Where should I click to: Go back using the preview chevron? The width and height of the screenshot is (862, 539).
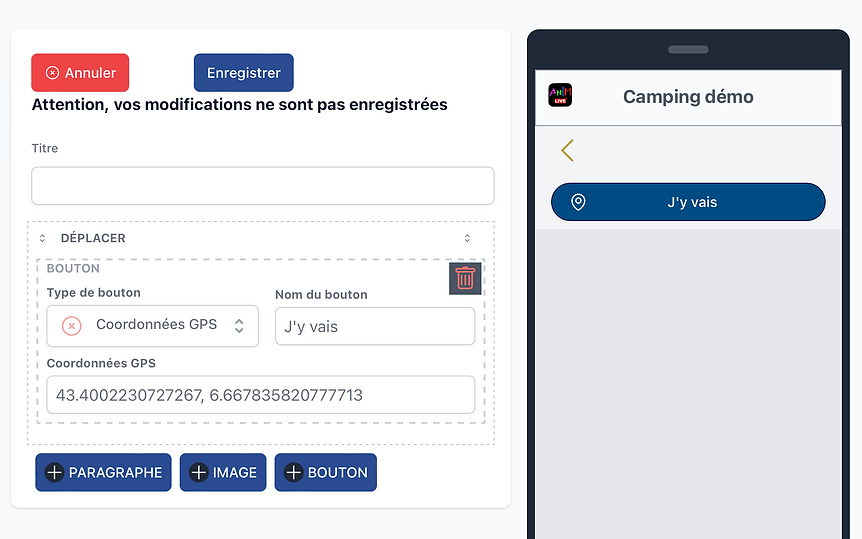pos(567,150)
